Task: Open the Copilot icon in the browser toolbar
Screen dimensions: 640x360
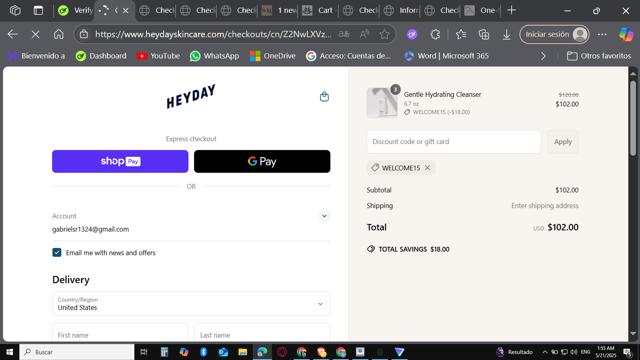Action: coord(626,34)
